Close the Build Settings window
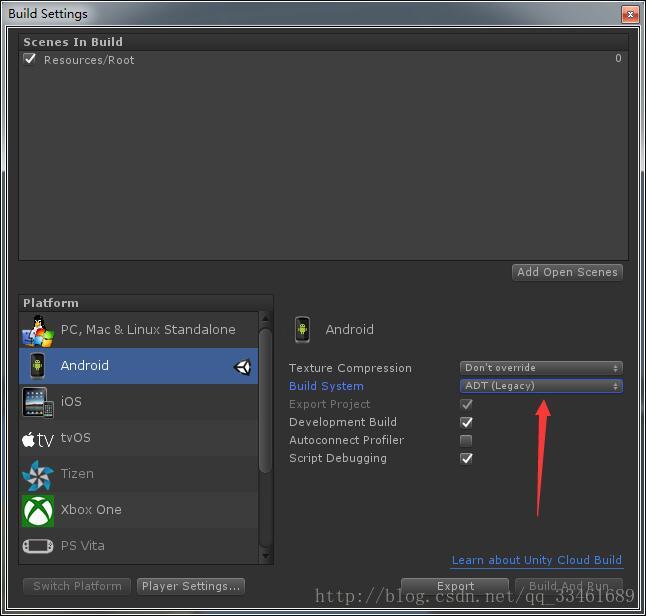The width and height of the screenshot is (646, 616). point(630,14)
